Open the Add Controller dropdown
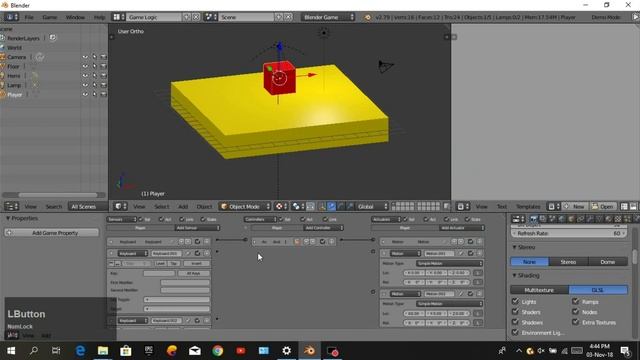The image size is (640, 360). [x=322, y=228]
